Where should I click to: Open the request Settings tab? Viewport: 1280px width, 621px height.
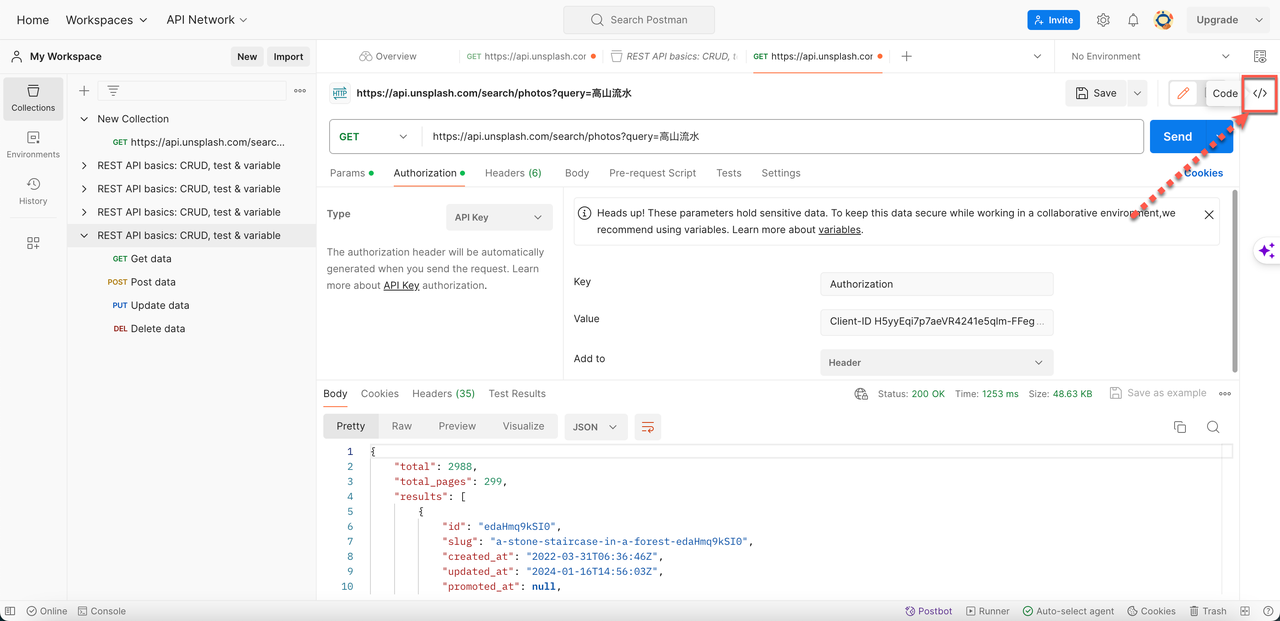click(x=781, y=173)
